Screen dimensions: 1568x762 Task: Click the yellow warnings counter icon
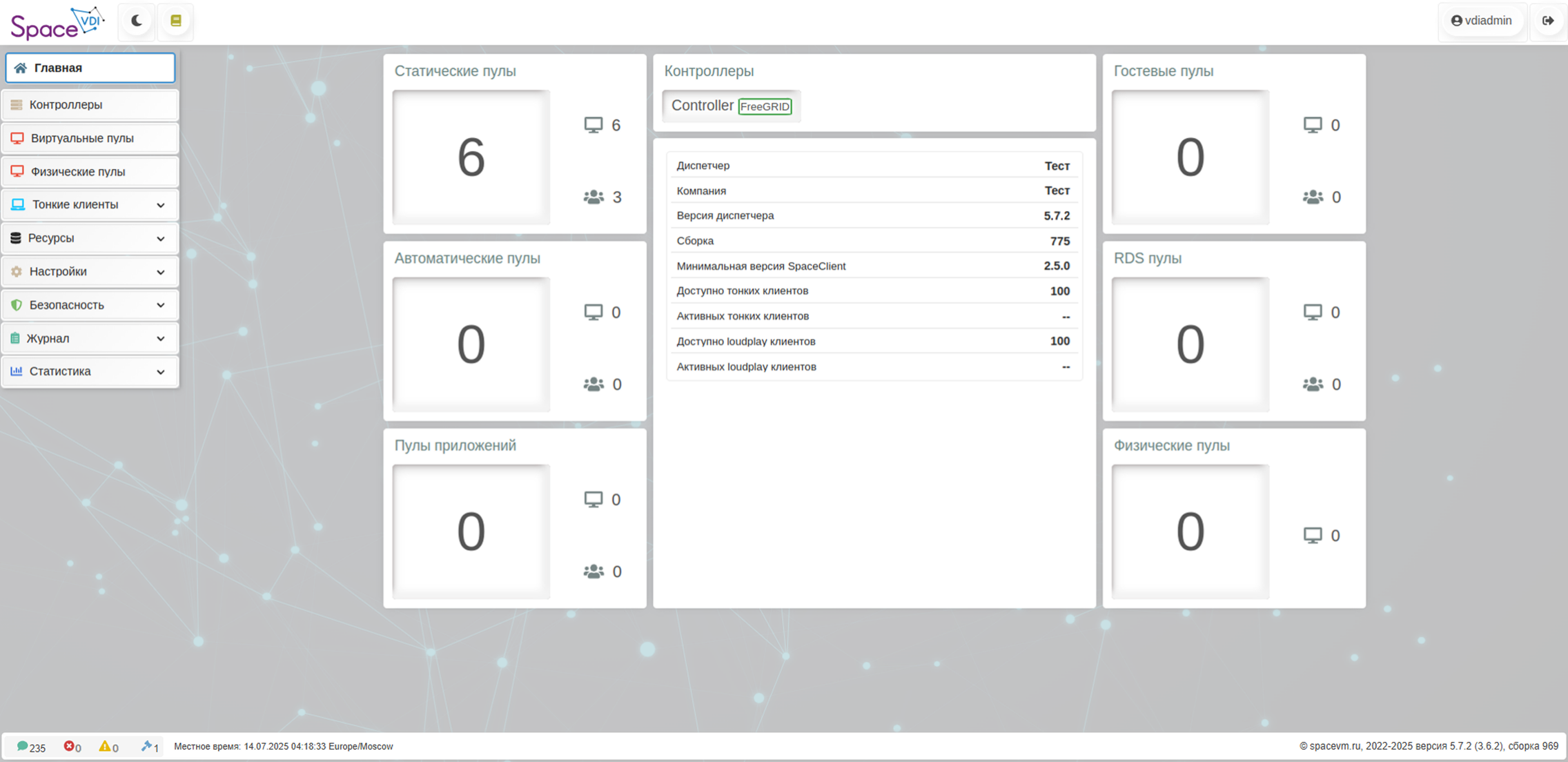tap(105, 746)
